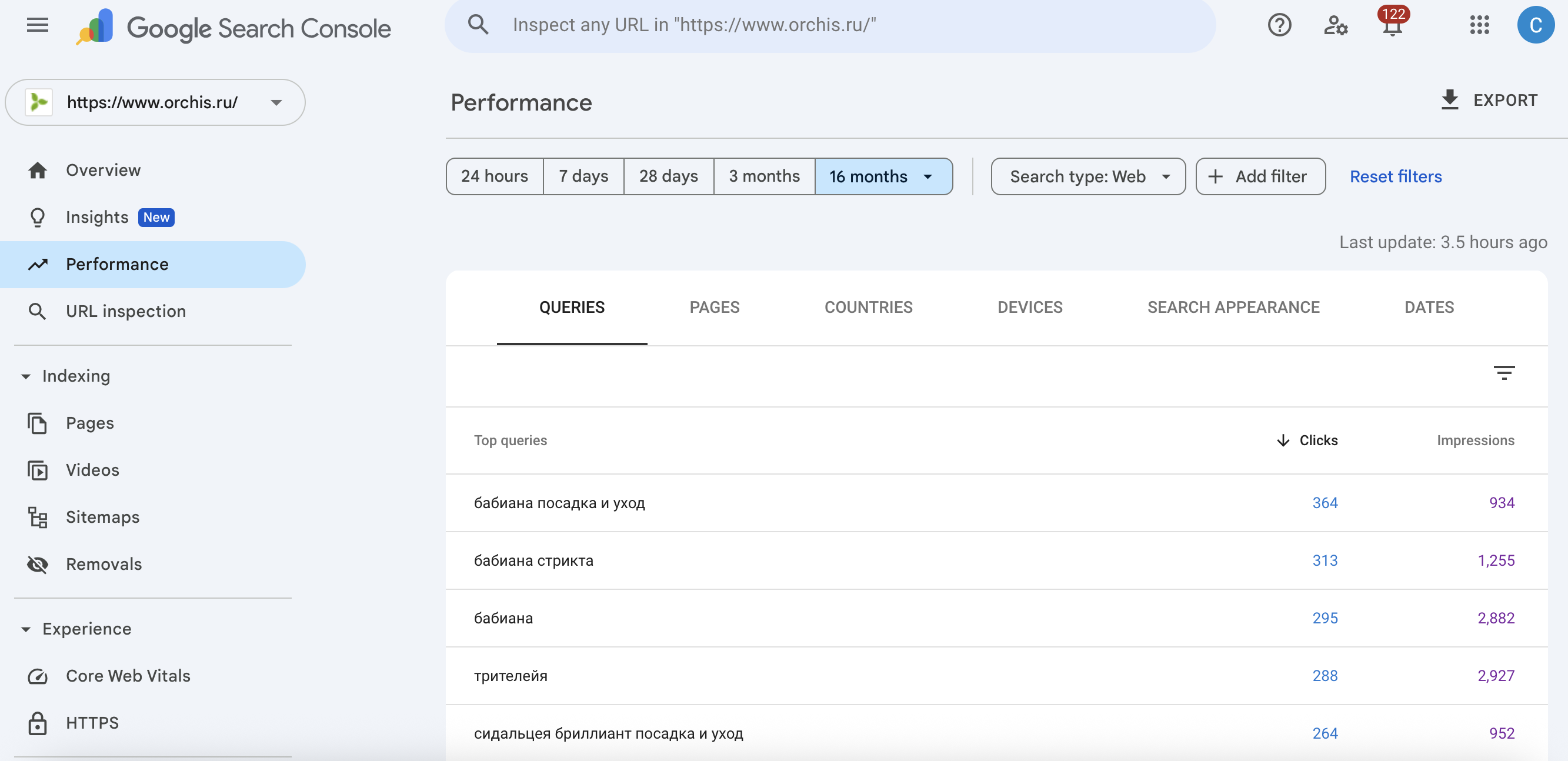1568x761 pixels.
Task: Open the hamburger main menu
Action: pyautogui.click(x=37, y=25)
